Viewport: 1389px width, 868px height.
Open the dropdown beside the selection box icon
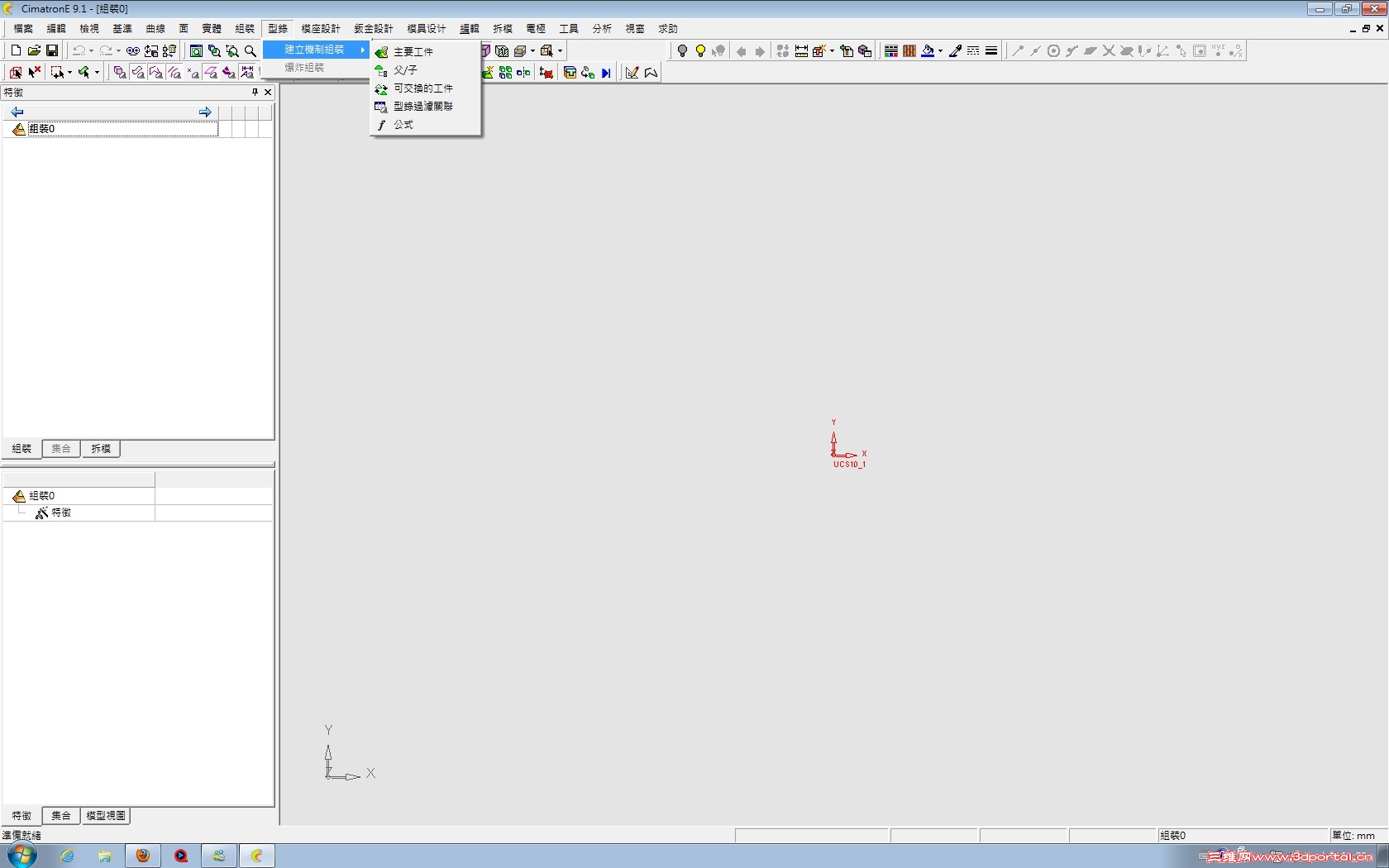pyautogui.click(x=69, y=72)
